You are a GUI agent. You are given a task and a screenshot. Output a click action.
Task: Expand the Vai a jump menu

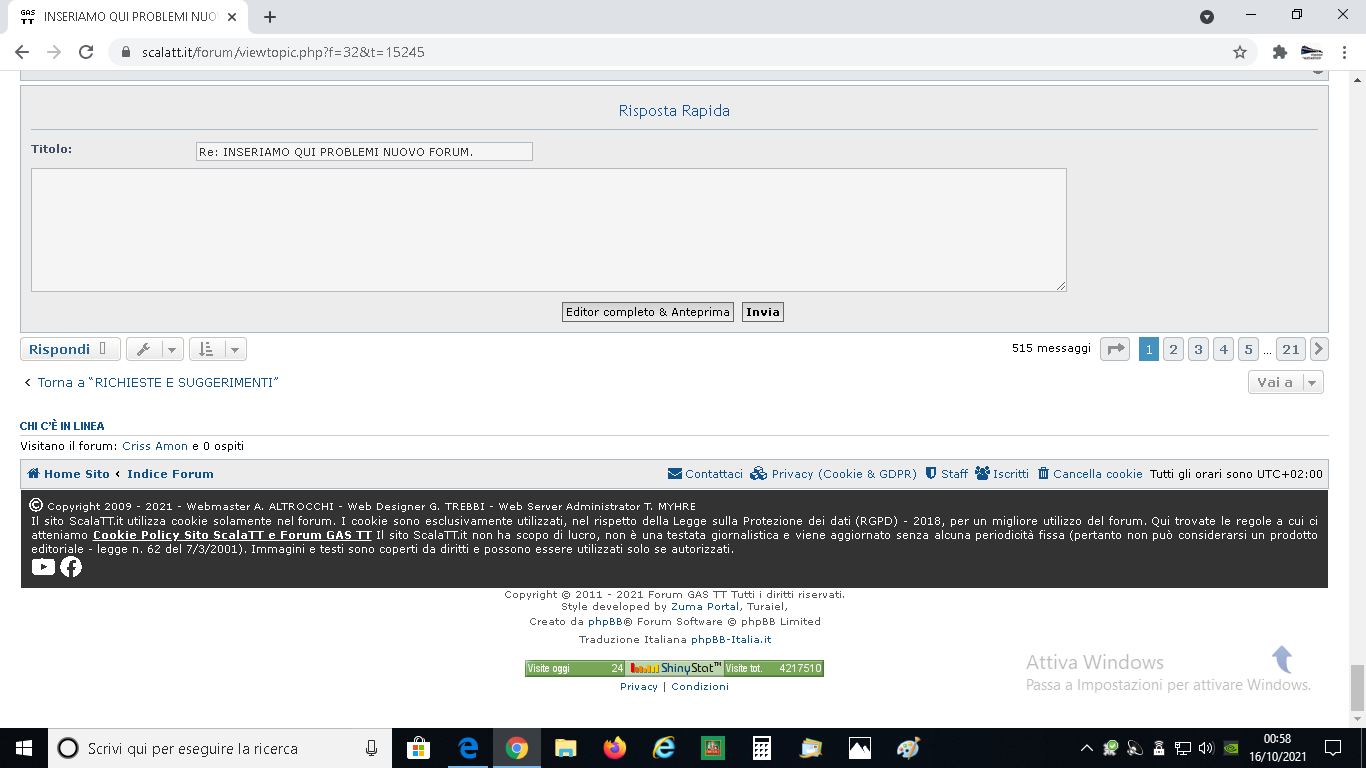point(1285,382)
